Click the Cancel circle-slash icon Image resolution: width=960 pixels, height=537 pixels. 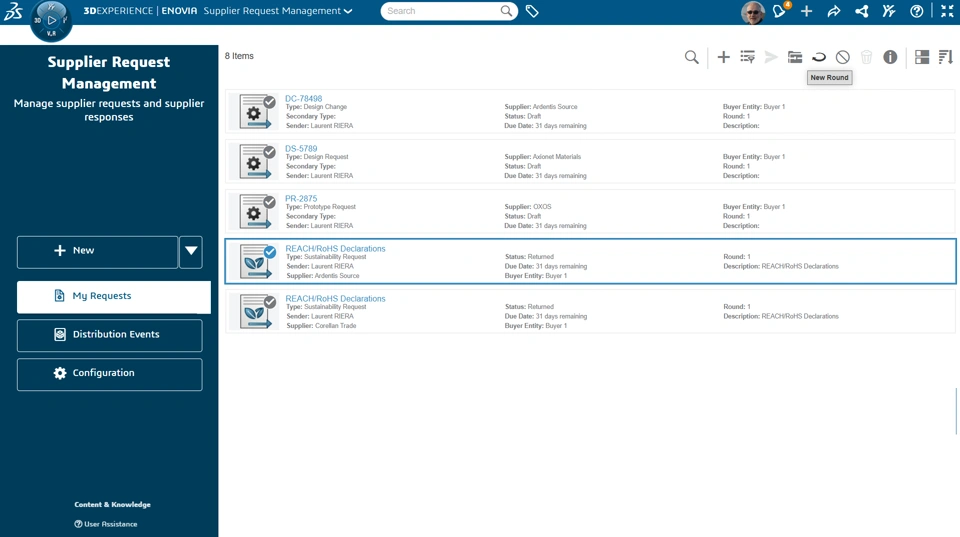[x=842, y=57]
